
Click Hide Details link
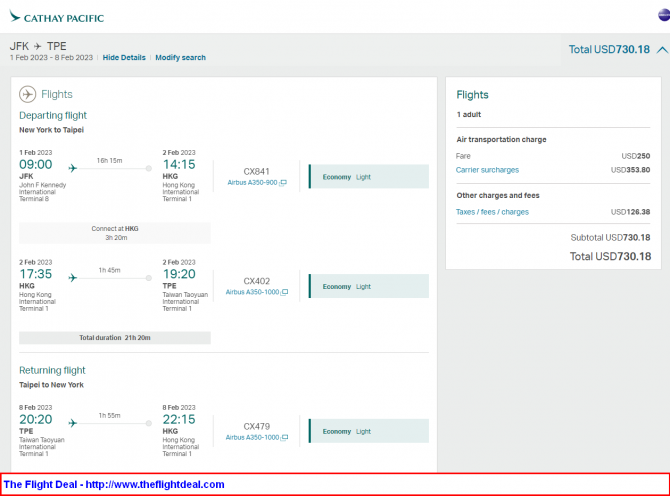124,58
